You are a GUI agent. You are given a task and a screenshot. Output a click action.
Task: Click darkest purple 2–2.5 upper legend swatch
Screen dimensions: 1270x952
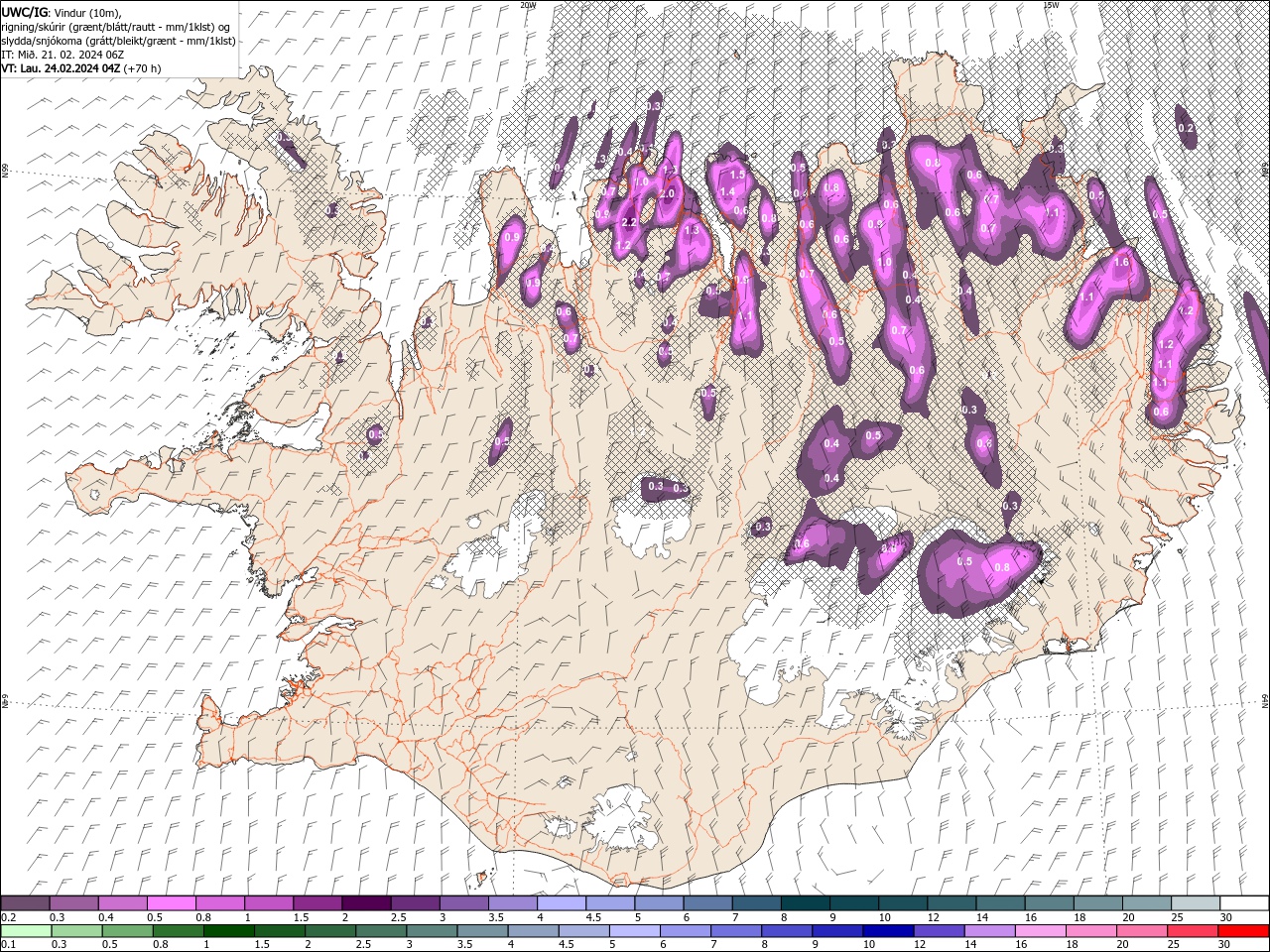click(366, 903)
